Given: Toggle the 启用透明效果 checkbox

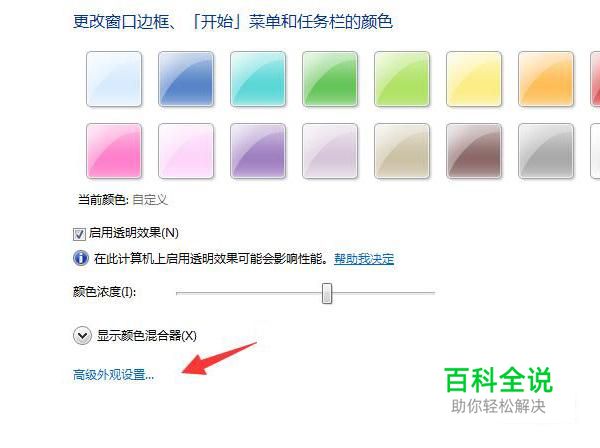Looking at the screenshot, I should tap(79, 234).
